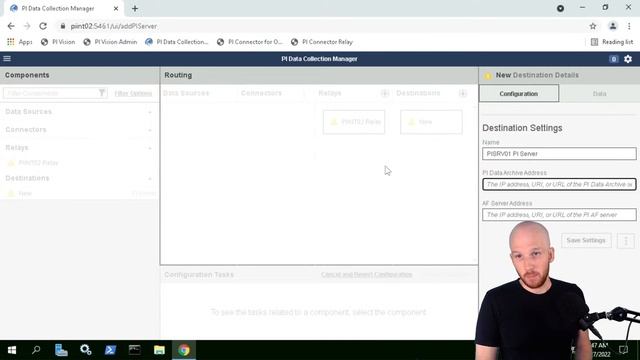Select the PIINT02 Relay card in Routing
Image resolution: width=640 pixels, height=360 pixels.
pyautogui.click(x=354, y=122)
